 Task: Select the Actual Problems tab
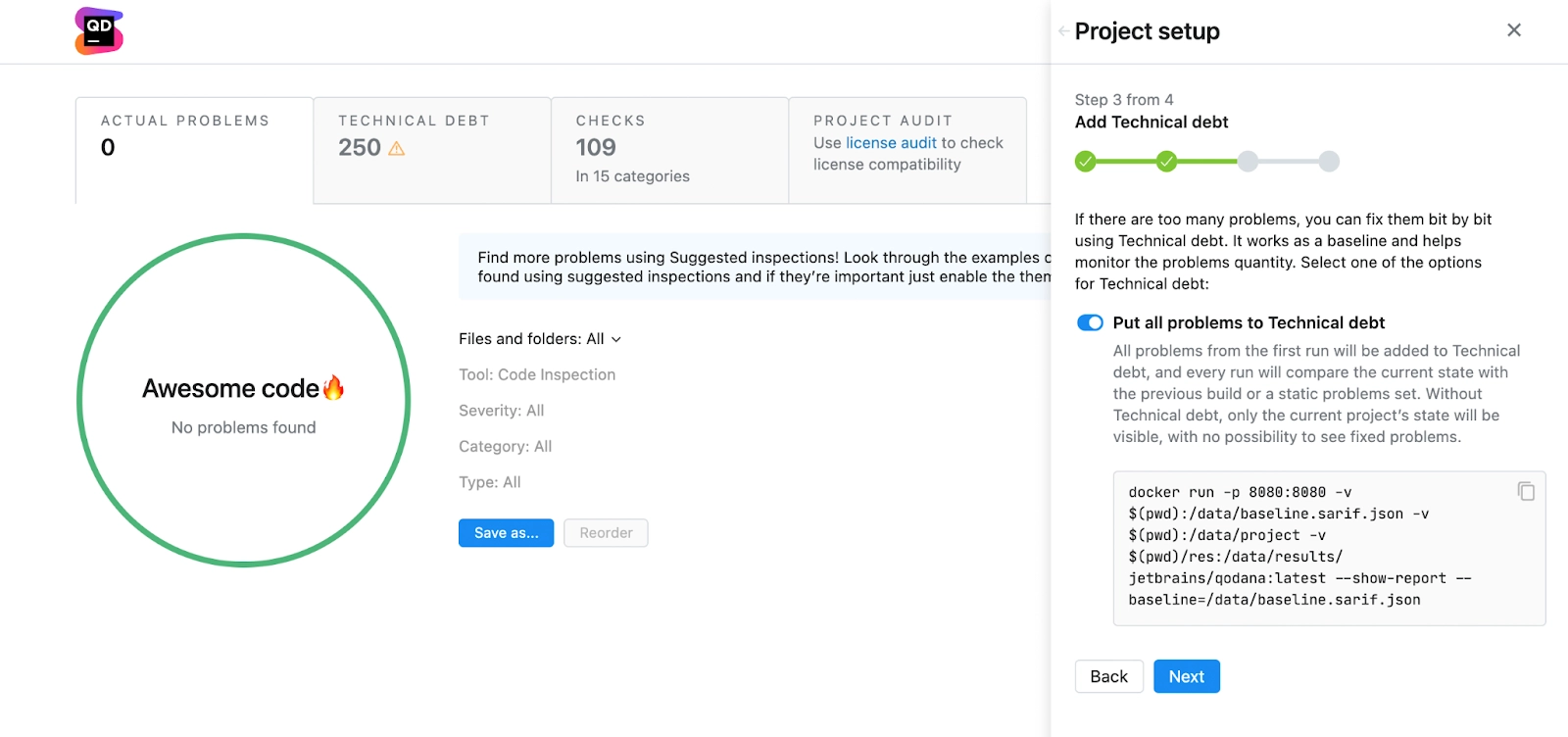(194, 150)
